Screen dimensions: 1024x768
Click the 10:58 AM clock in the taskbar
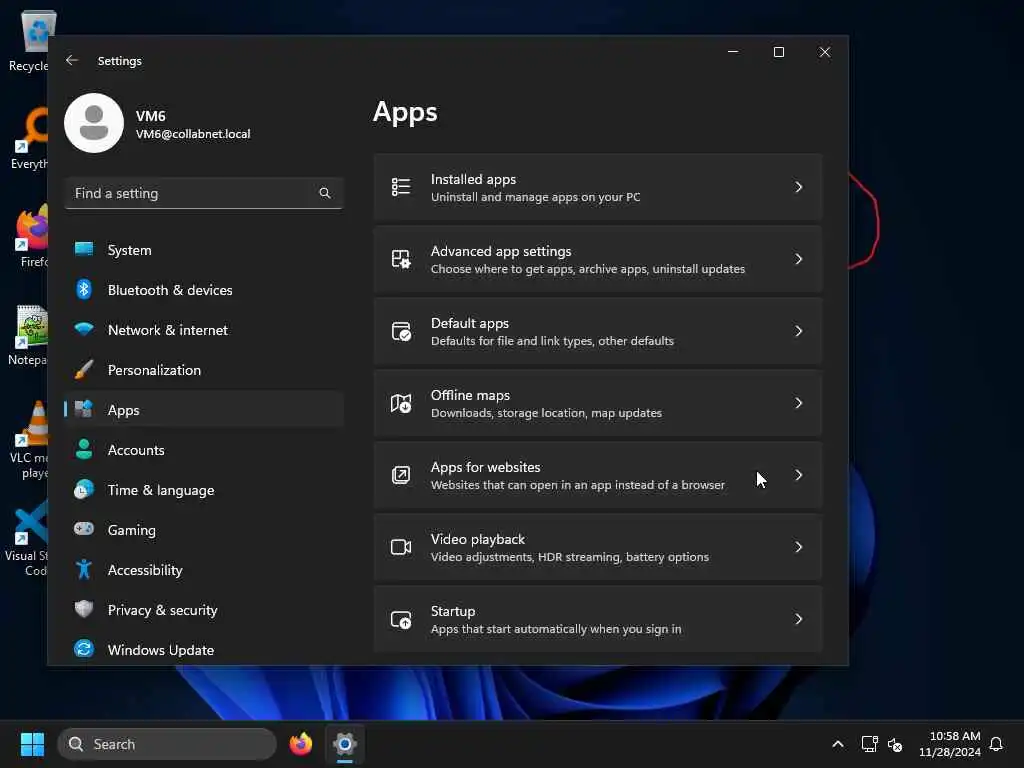(955, 736)
